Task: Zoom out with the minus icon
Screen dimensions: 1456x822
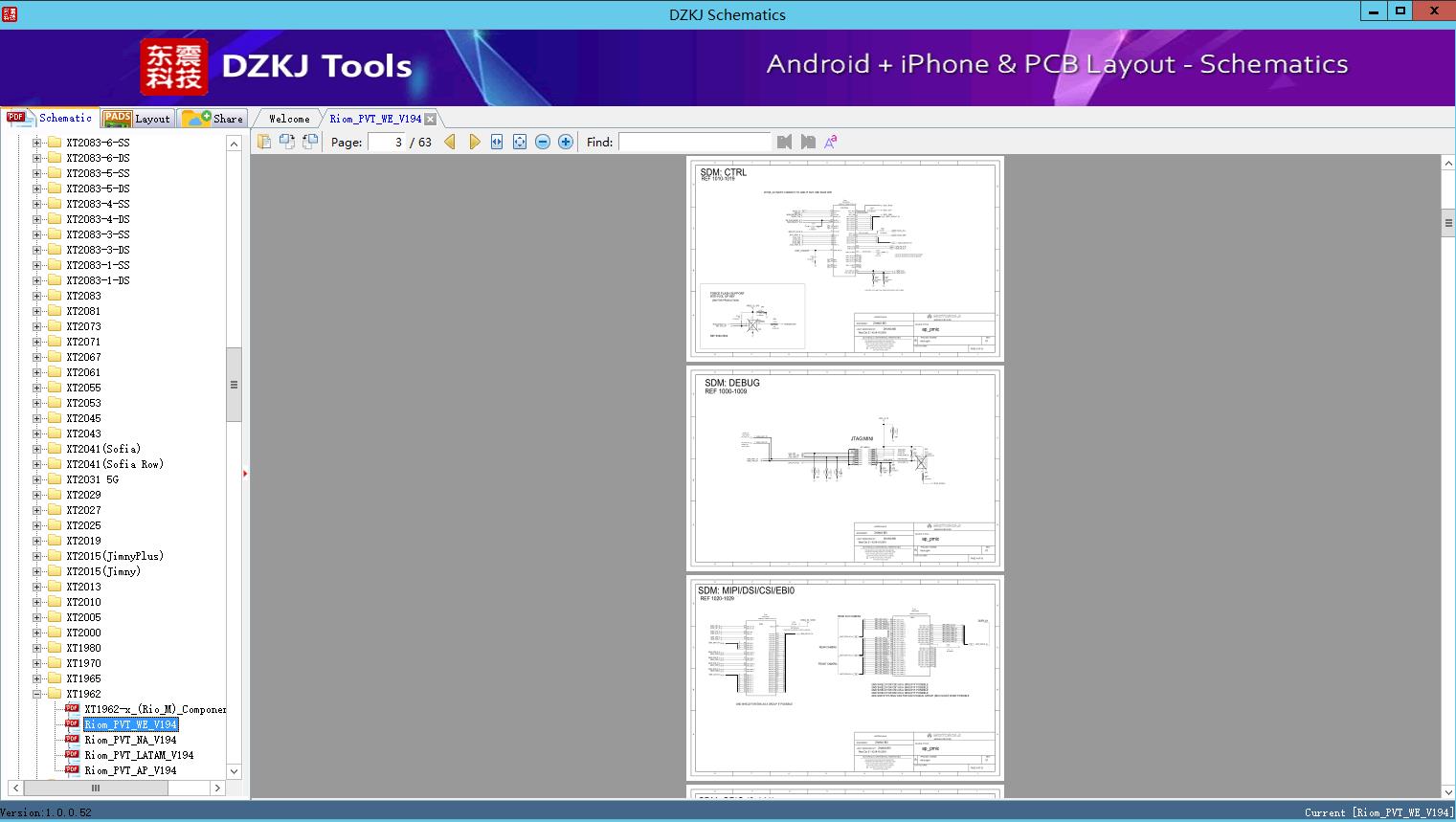Action: pyautogui.click(x=543, y=142)
